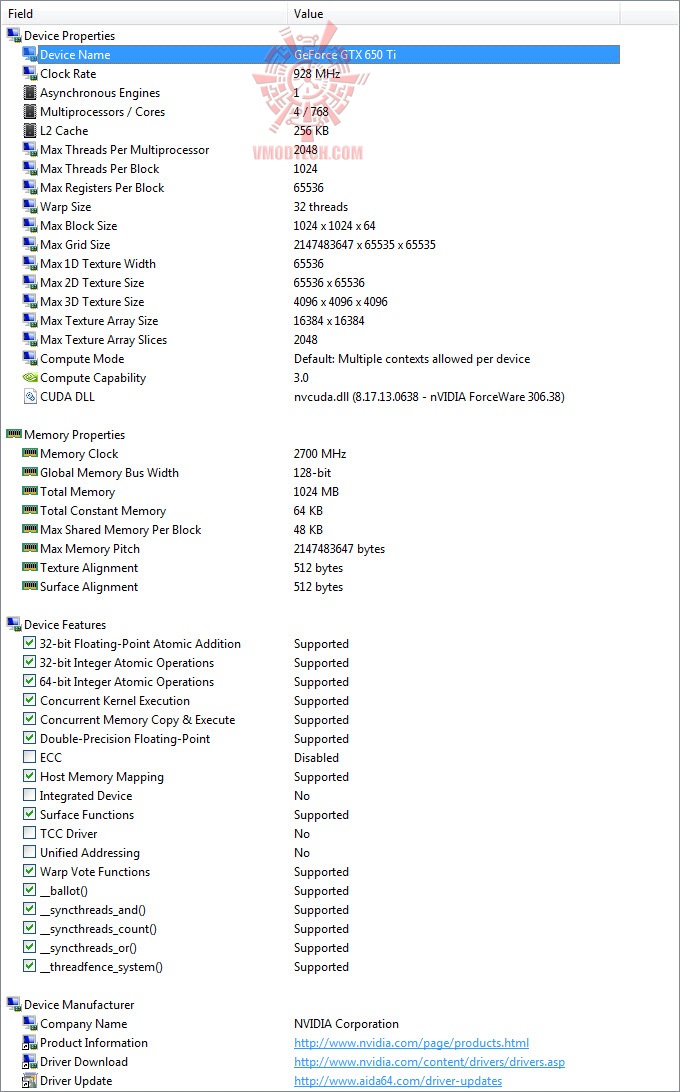Click the L2 Cache chip icon
The height and width of the screenshot is (1092, 680).
coord(29,130)
